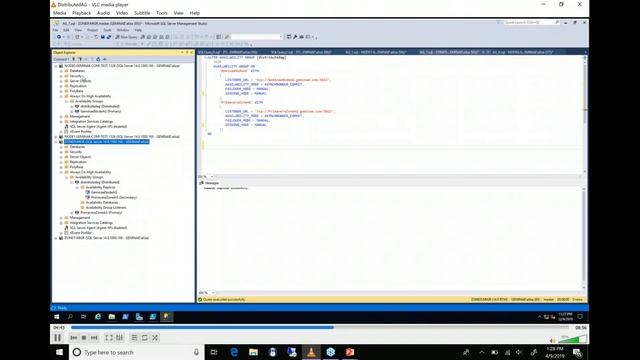Open network settings from tray icon
The height and width of the screenshot is (360, 640).
pyautogui.click(x=507, y=352)
